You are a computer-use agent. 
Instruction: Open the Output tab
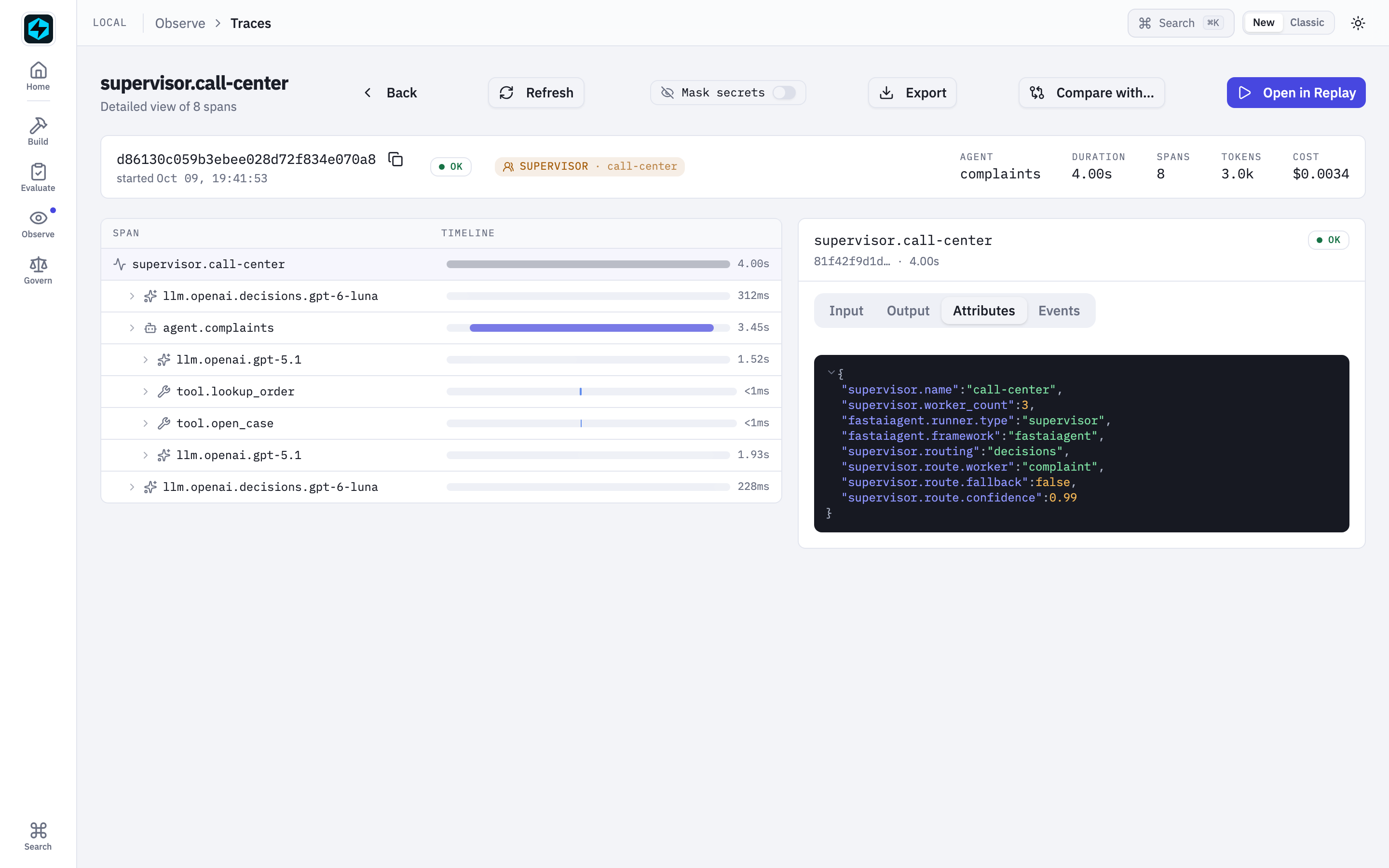[908, 311]
